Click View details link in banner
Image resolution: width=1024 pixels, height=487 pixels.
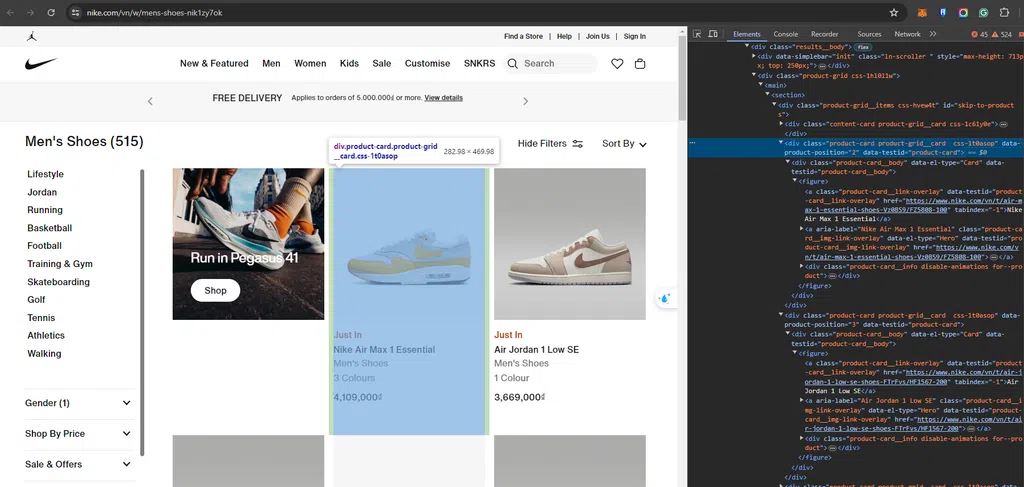click(443, 98)
